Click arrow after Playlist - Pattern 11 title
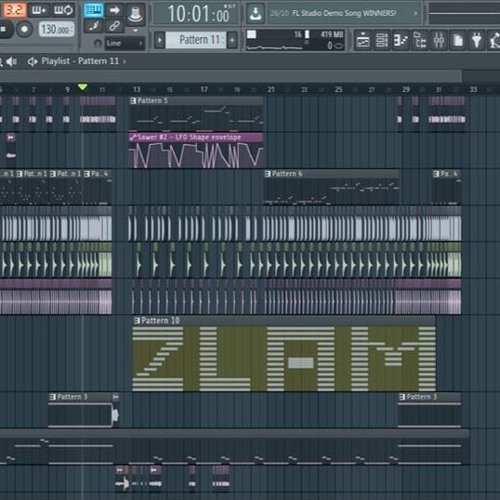The height and width of the screenshot is (500, 500). point(124,62)
